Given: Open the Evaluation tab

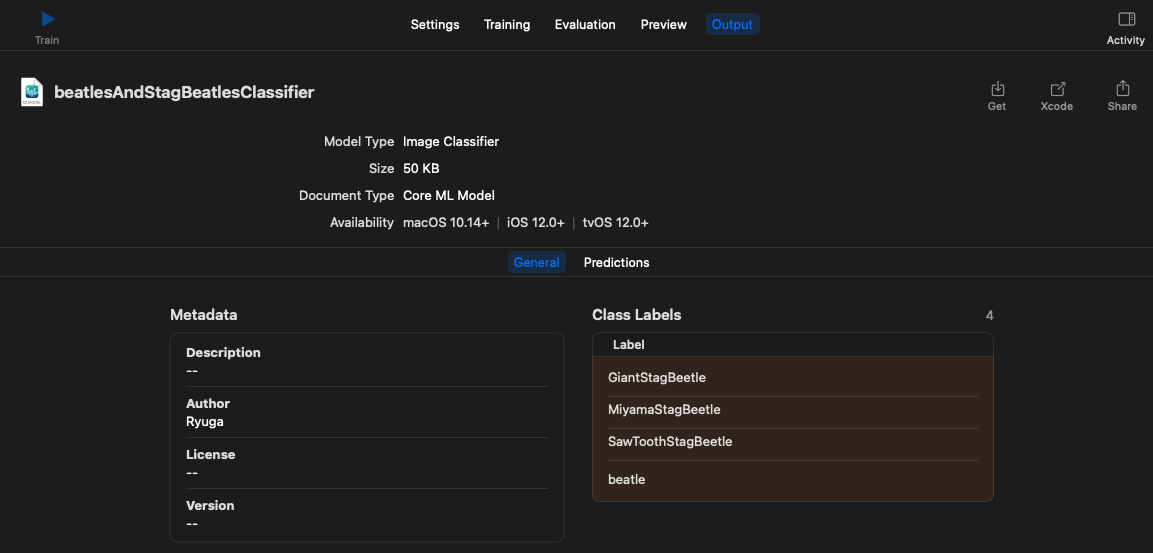Looking at the screenshot, I should pos(585,24).
